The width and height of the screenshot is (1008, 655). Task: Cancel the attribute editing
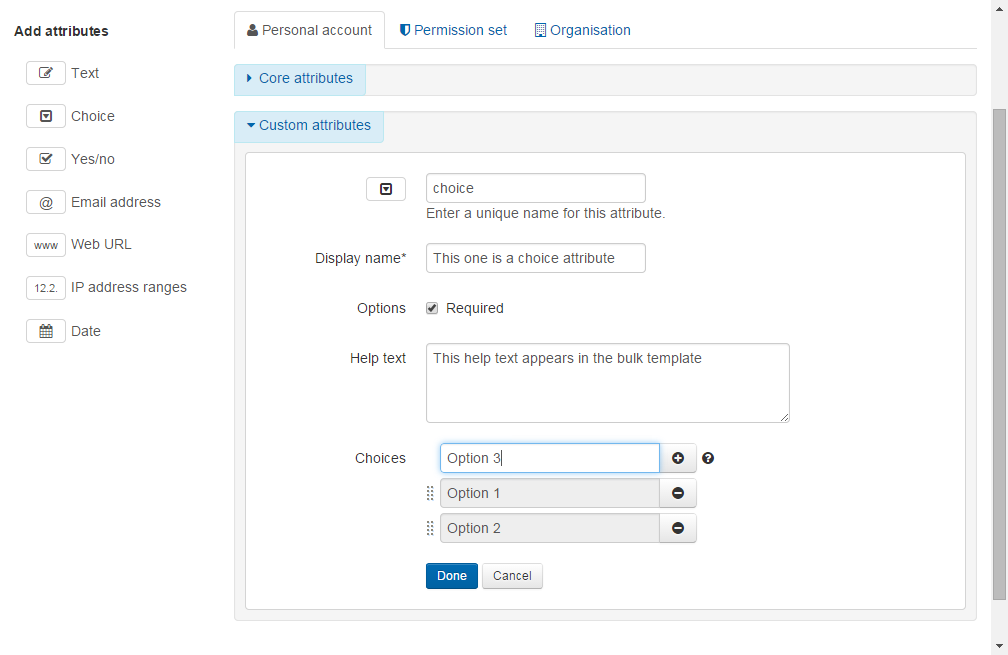(x=512, y=575)
